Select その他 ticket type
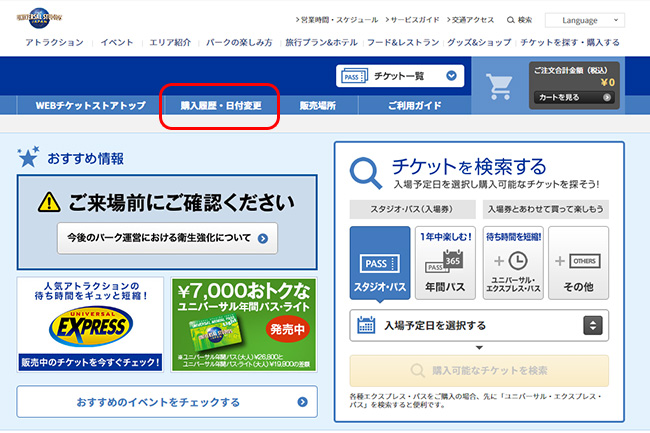Image resolution: width=650 pixels, height=433 pixels. point(579,263)
